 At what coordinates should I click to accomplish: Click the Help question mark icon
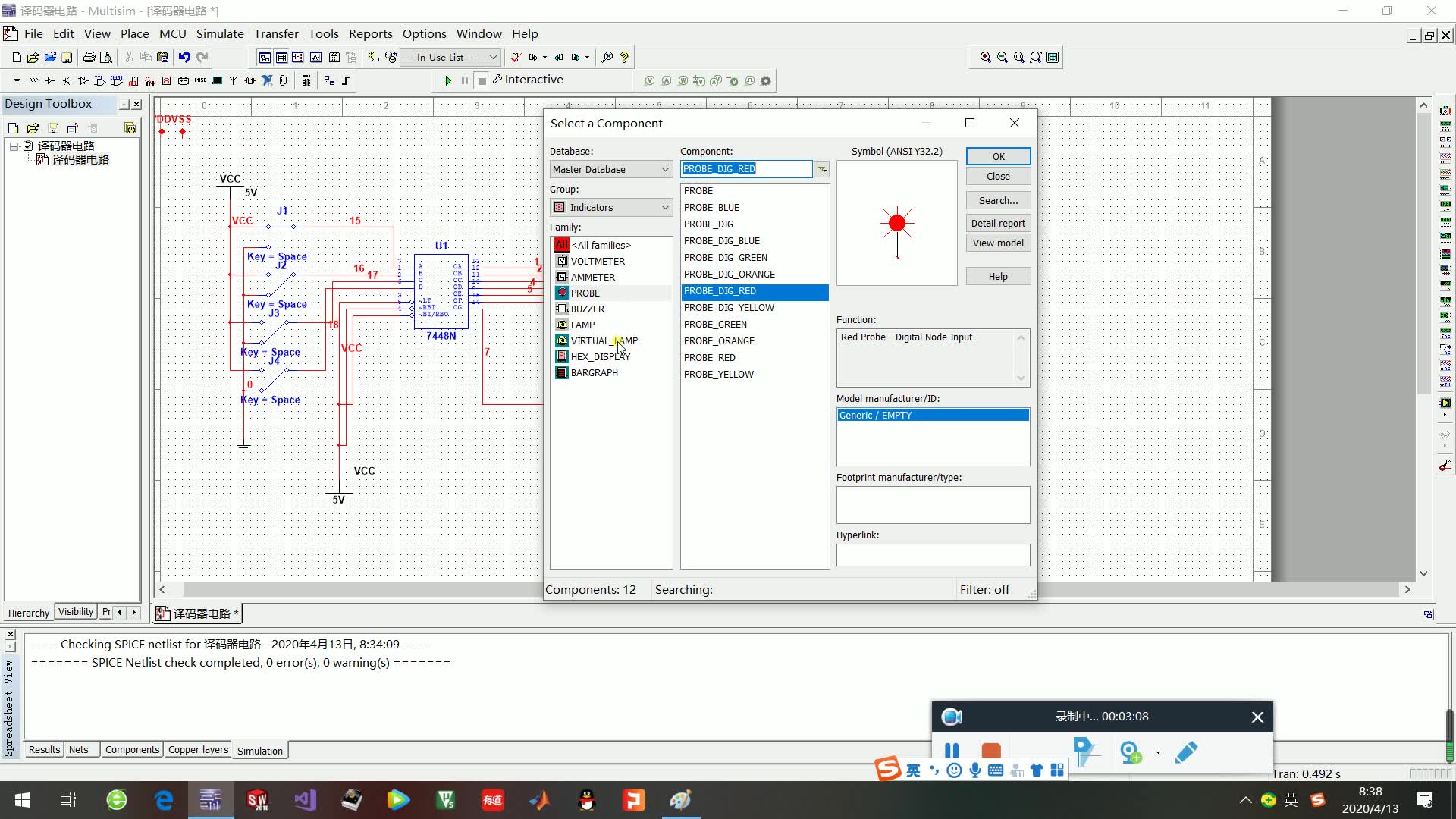click(x=624, y=57)
